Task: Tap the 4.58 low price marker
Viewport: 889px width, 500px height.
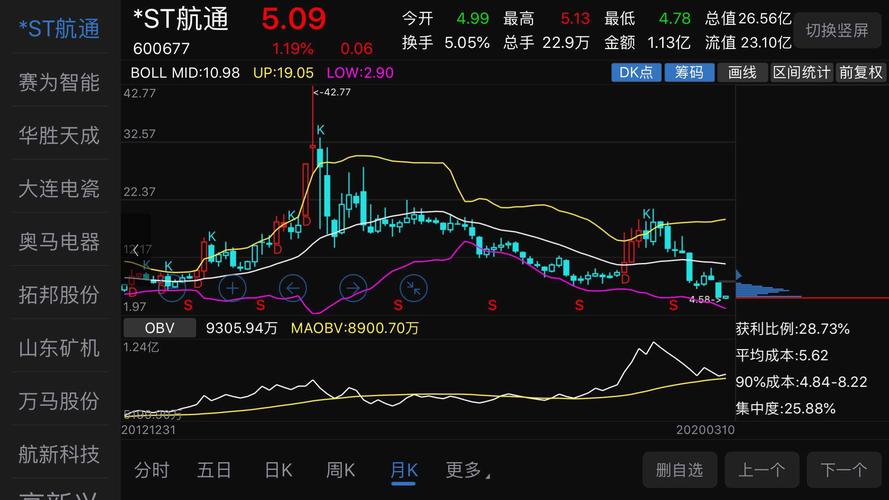Action: 705,299
